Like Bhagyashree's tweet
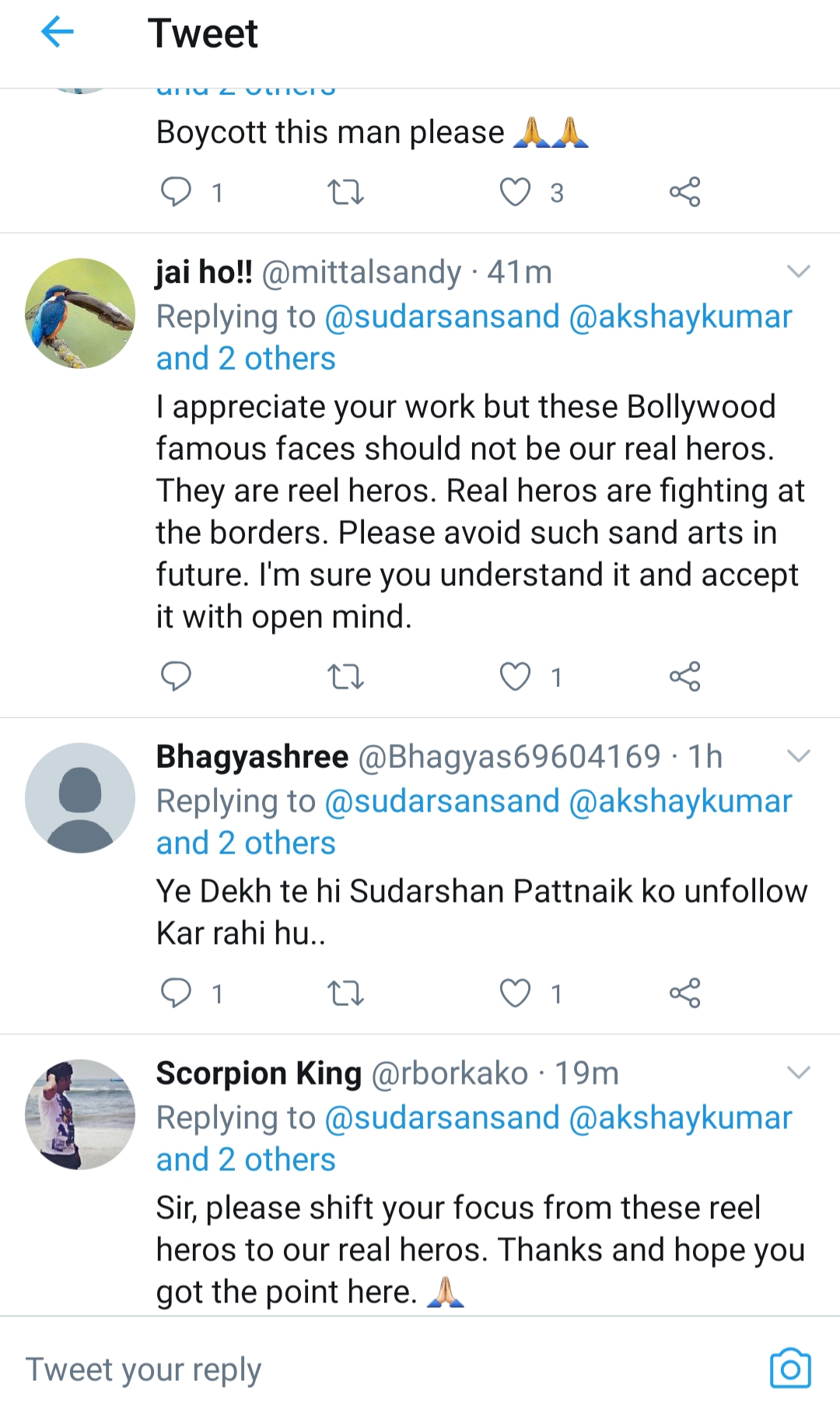Viewport: 840px width, 1405px height. coord(515,993)
